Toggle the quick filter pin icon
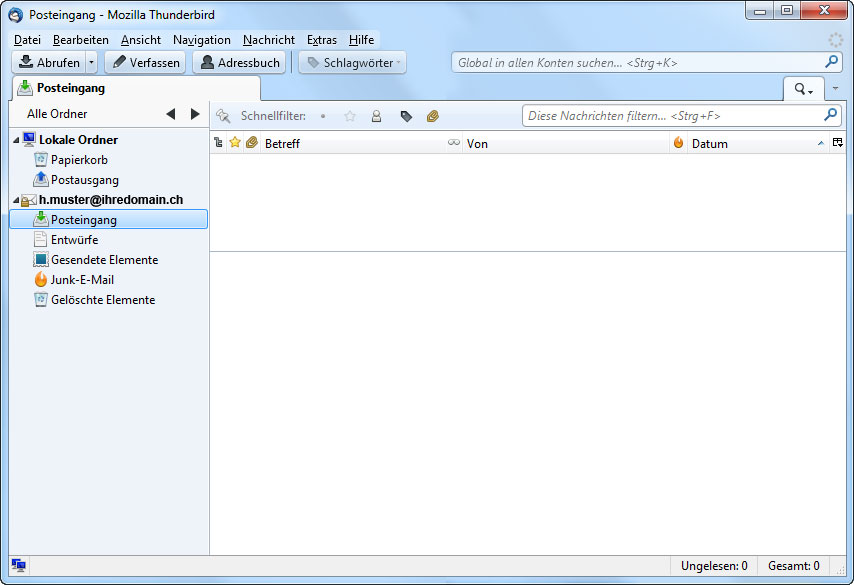This screenshot has width=854, height=585. (x=223, y=116)
